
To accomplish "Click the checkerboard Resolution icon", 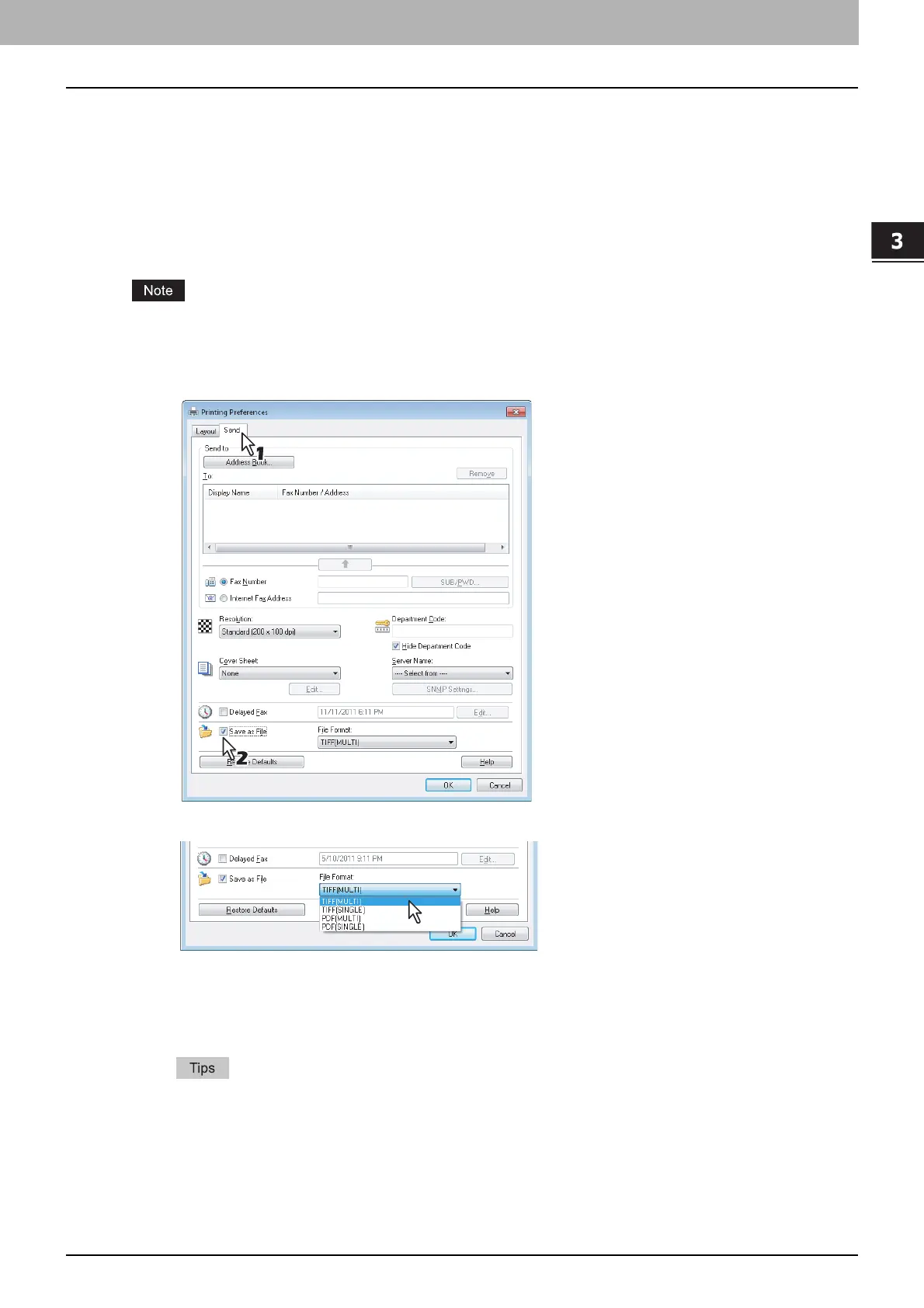I will click(x=205, y=626).
